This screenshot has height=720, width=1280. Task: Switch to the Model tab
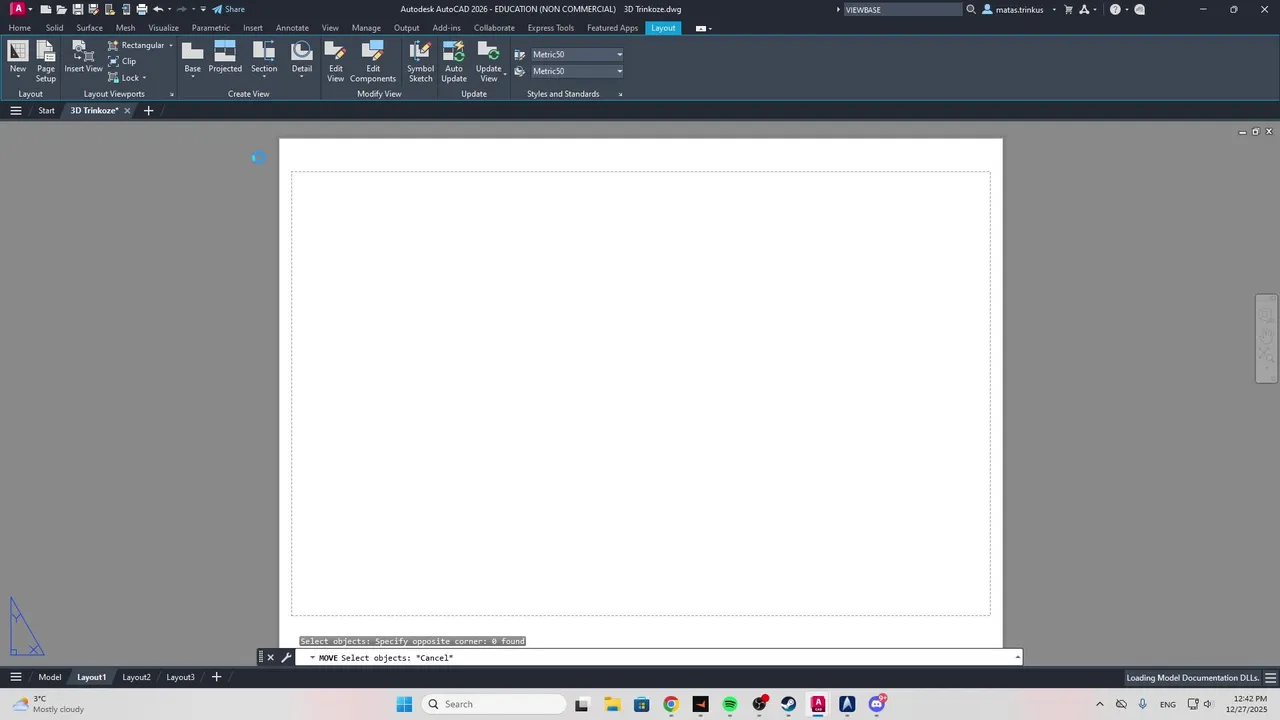[x=50, y=677]
